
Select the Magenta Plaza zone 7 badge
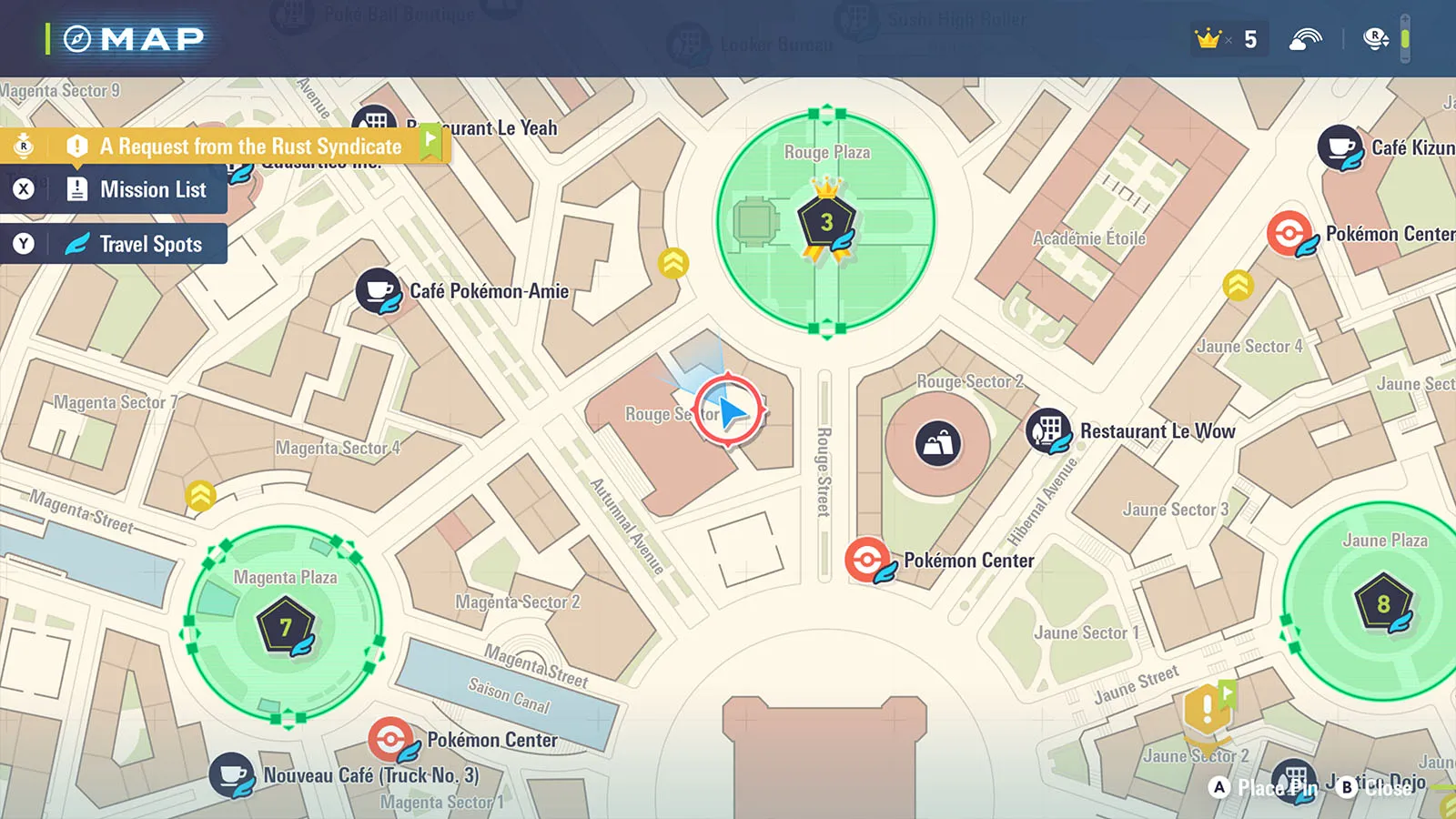tap(286, 627)
